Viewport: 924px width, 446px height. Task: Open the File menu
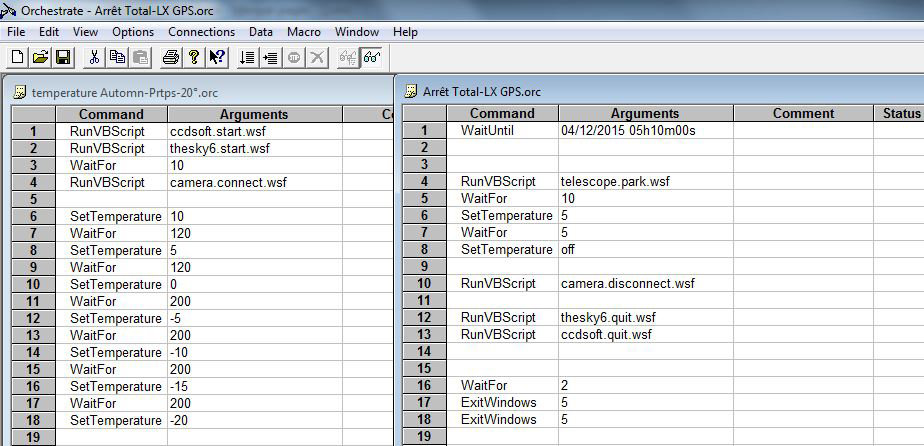tap(16, 32)
